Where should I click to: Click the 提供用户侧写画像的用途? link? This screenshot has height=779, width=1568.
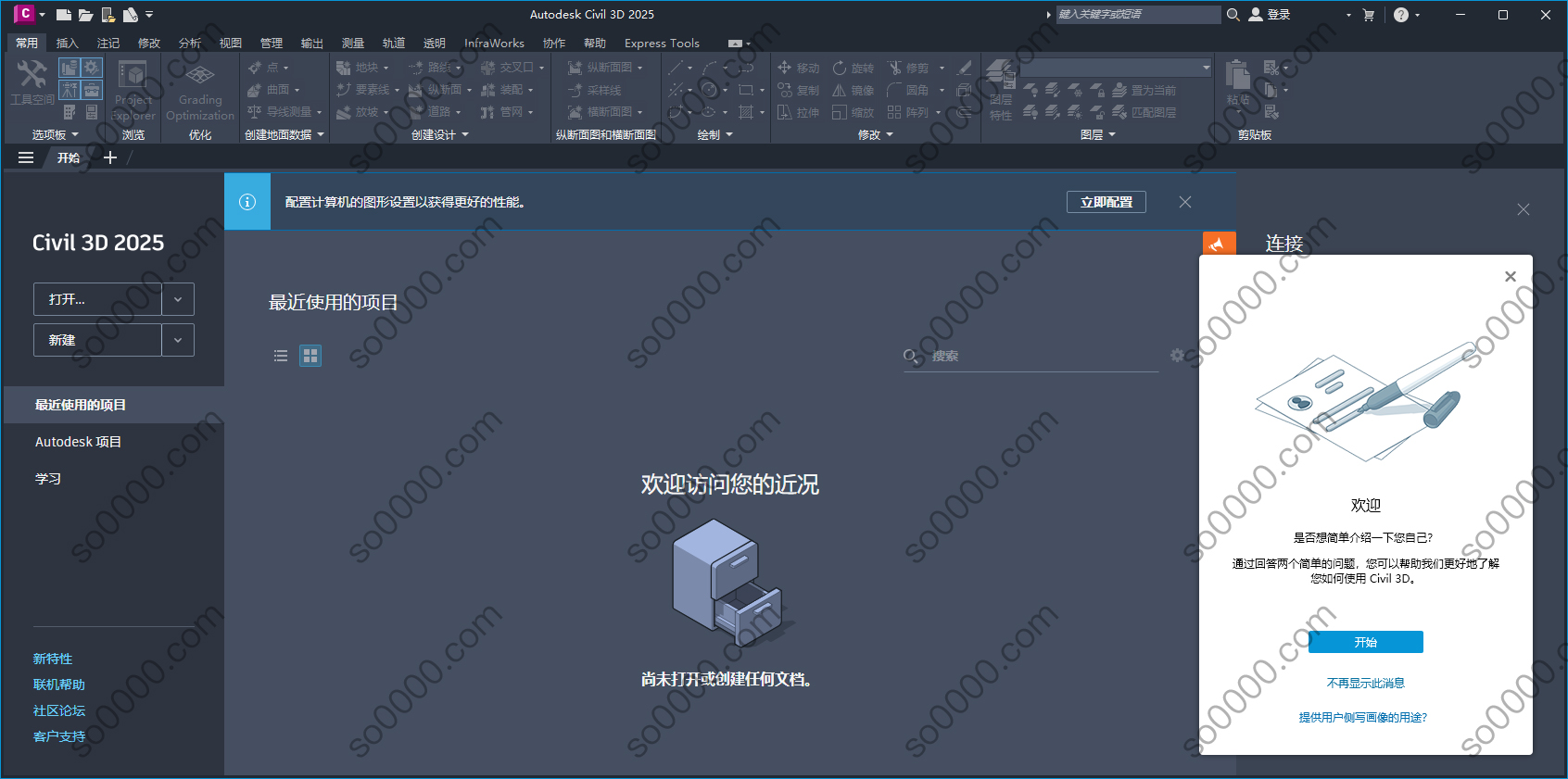1362,717
